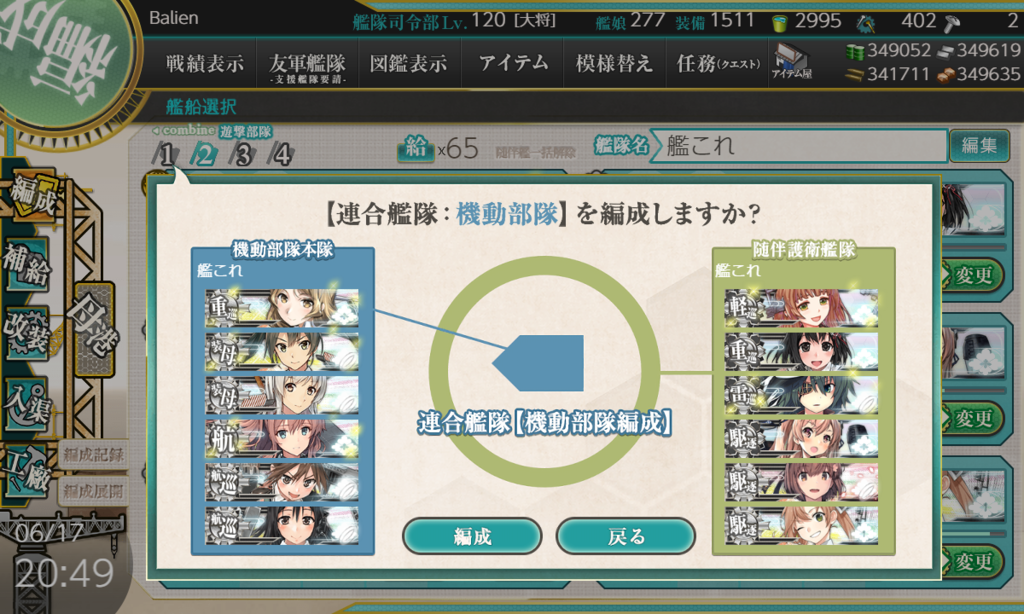Click the 給 bulk resupply icon
This screenshot has height=614, width=1024.
pyautogui.click(x=417, y=149)
